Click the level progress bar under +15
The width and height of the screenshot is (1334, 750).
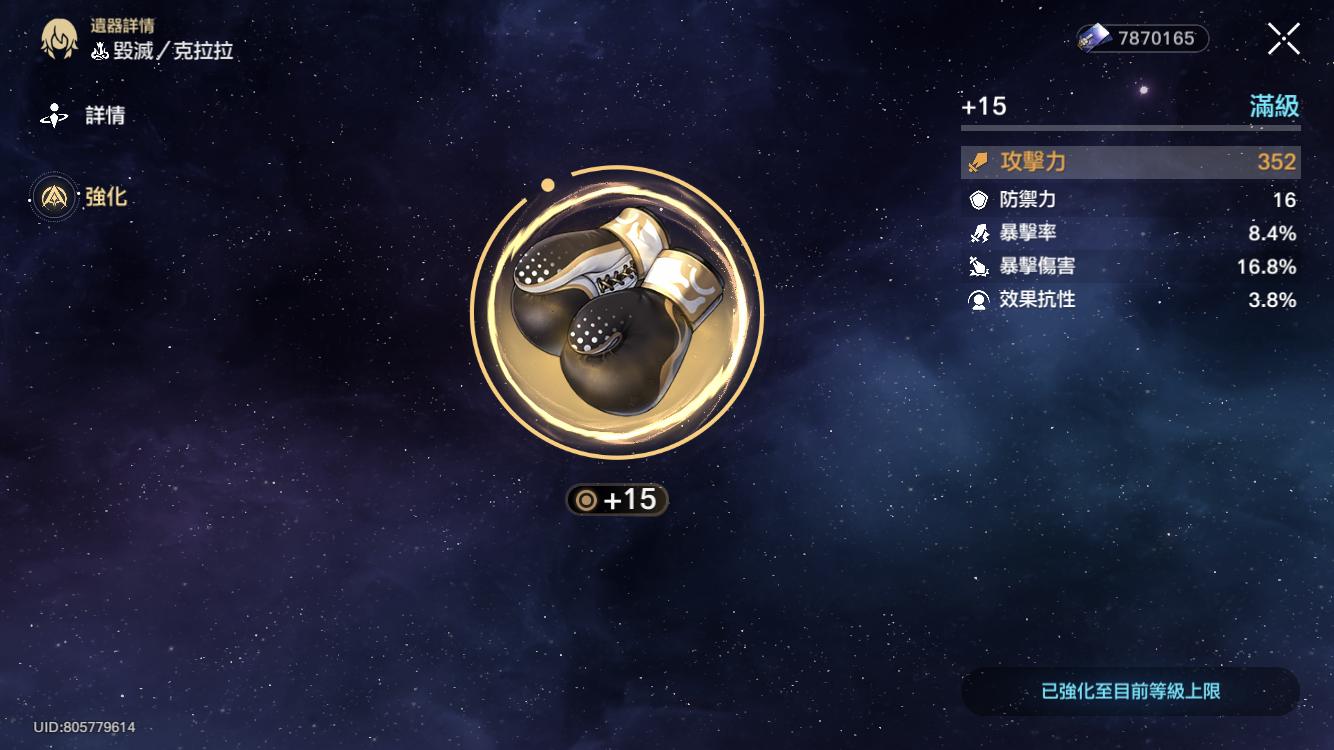(x=1131, y=128)
